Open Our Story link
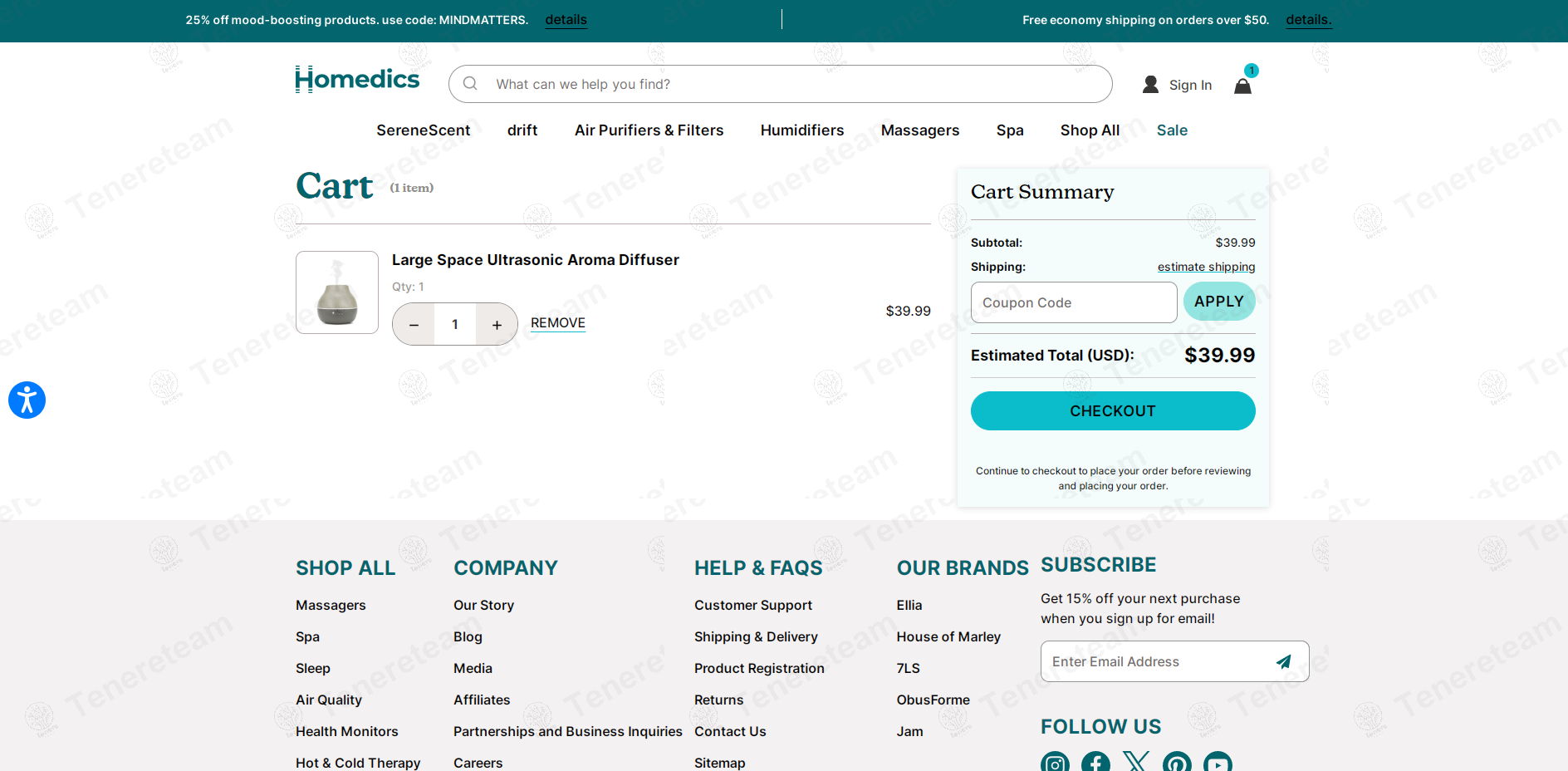 pyautogui.click(x=483, y=605)
